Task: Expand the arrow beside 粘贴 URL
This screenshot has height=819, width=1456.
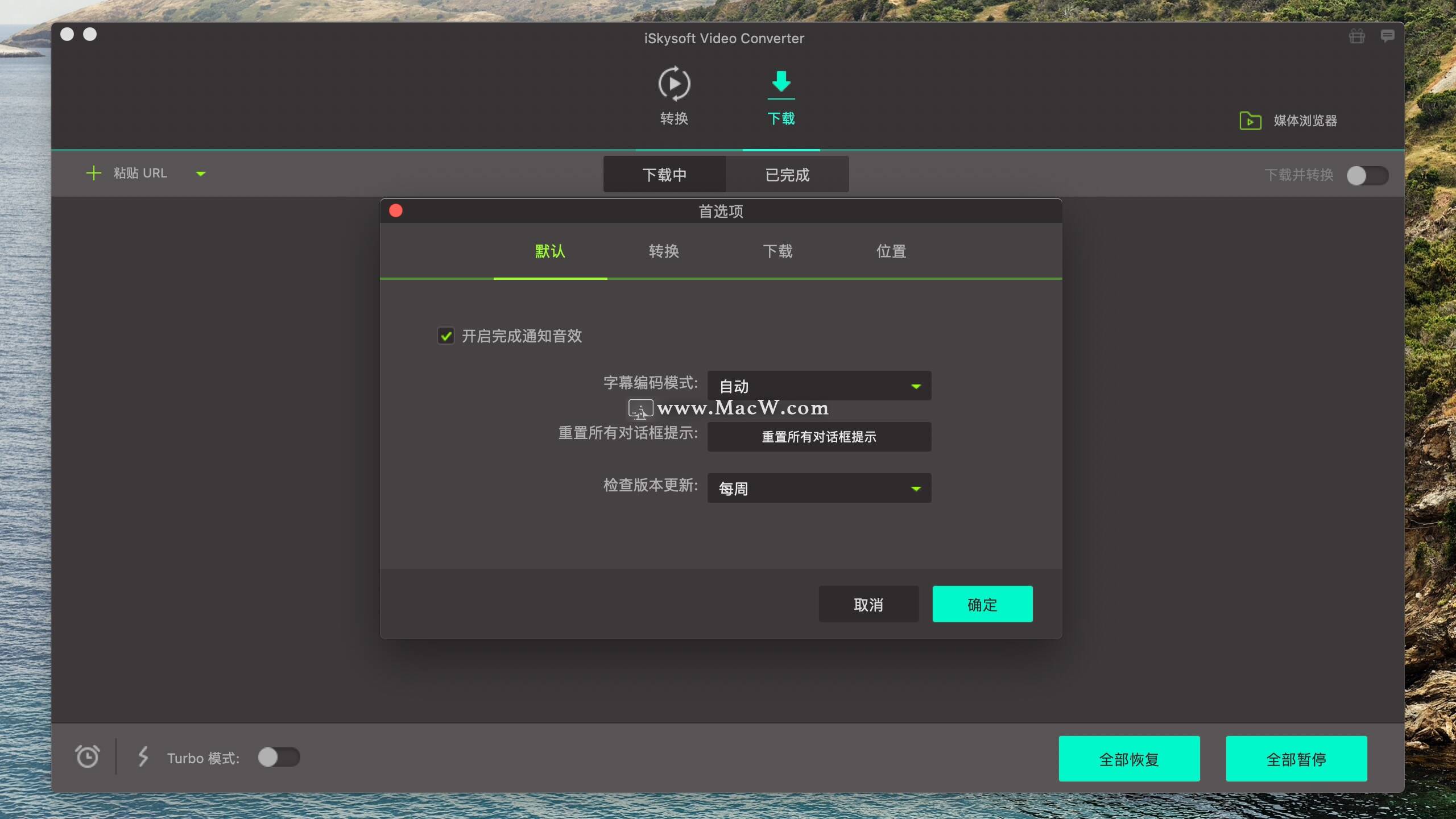Action: pos(200,174)
